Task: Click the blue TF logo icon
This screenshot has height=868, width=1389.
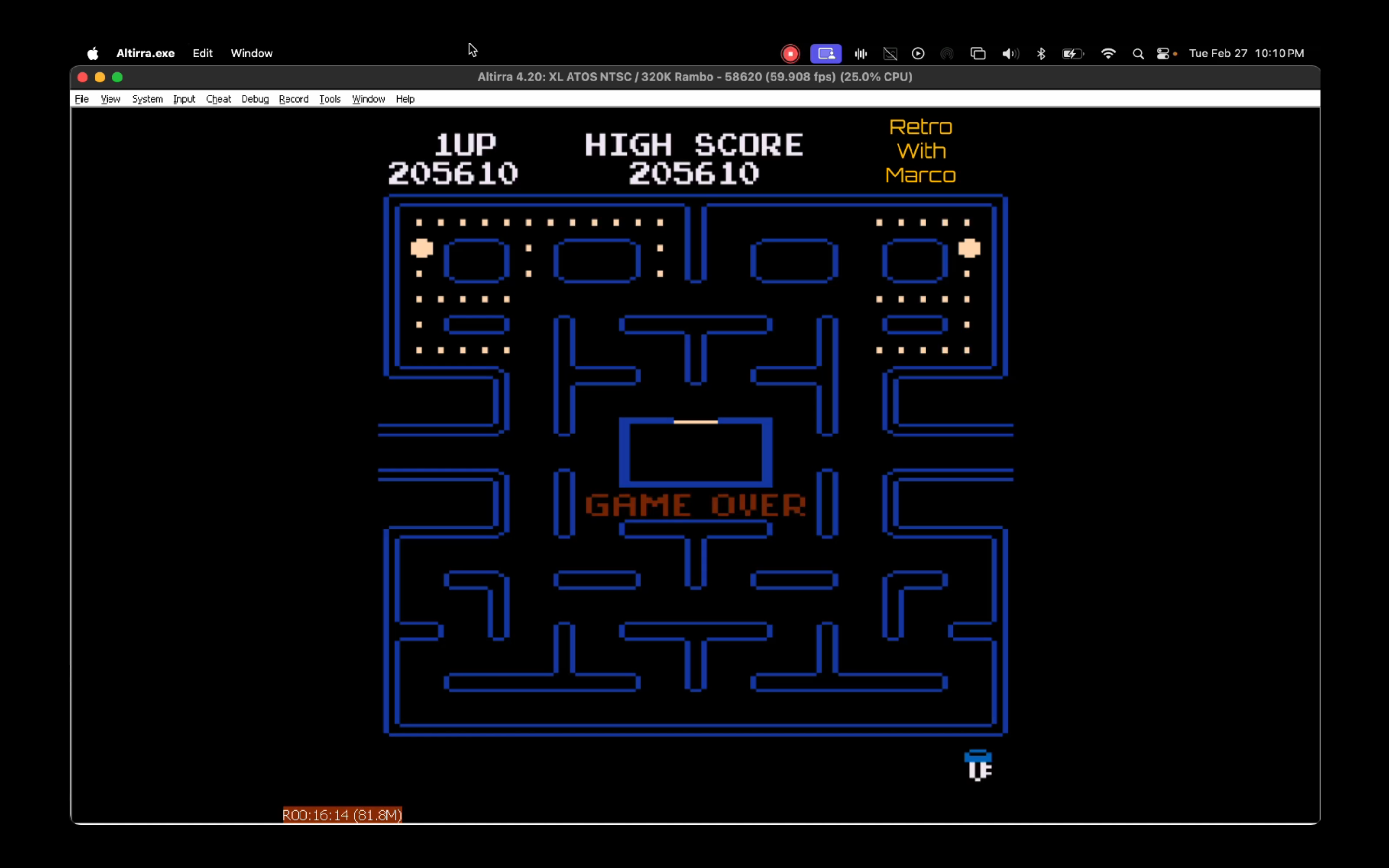Action: 978,766
